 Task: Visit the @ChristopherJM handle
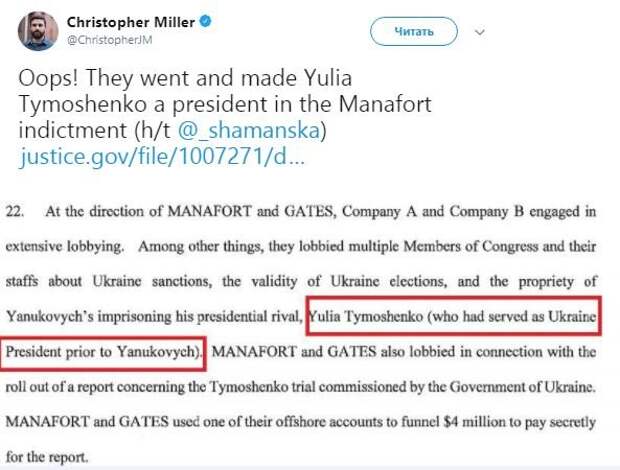click(110, 40)
